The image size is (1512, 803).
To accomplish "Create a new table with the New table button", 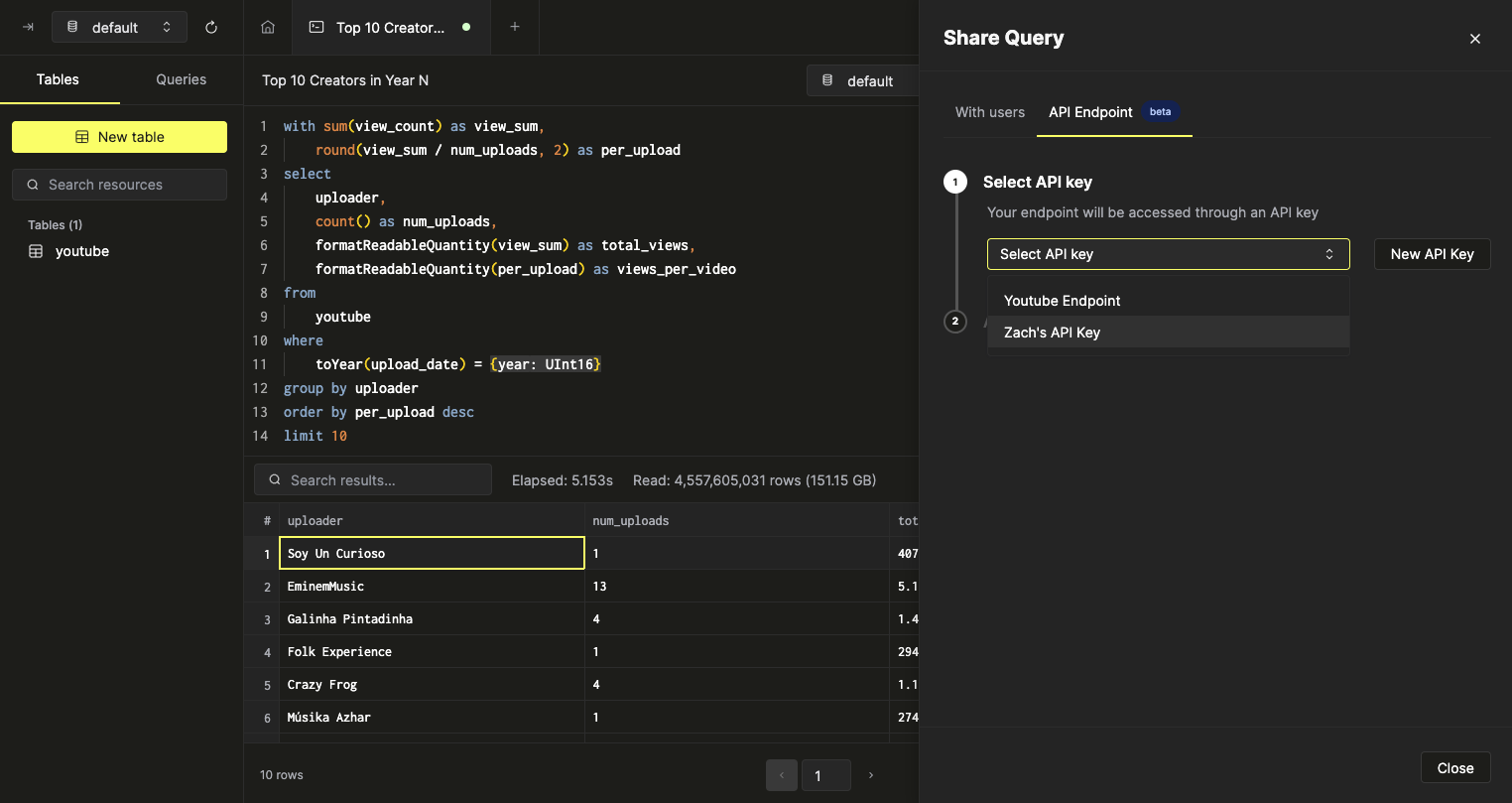I will [119, 137].
